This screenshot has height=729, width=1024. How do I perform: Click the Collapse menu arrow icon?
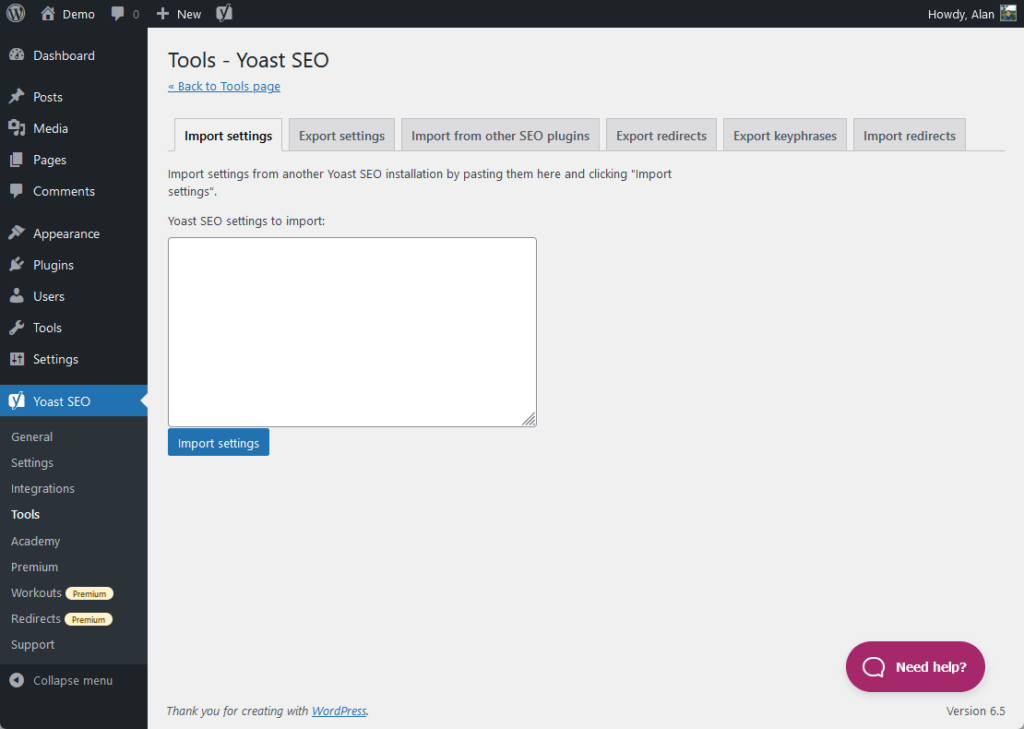point(17,680)
